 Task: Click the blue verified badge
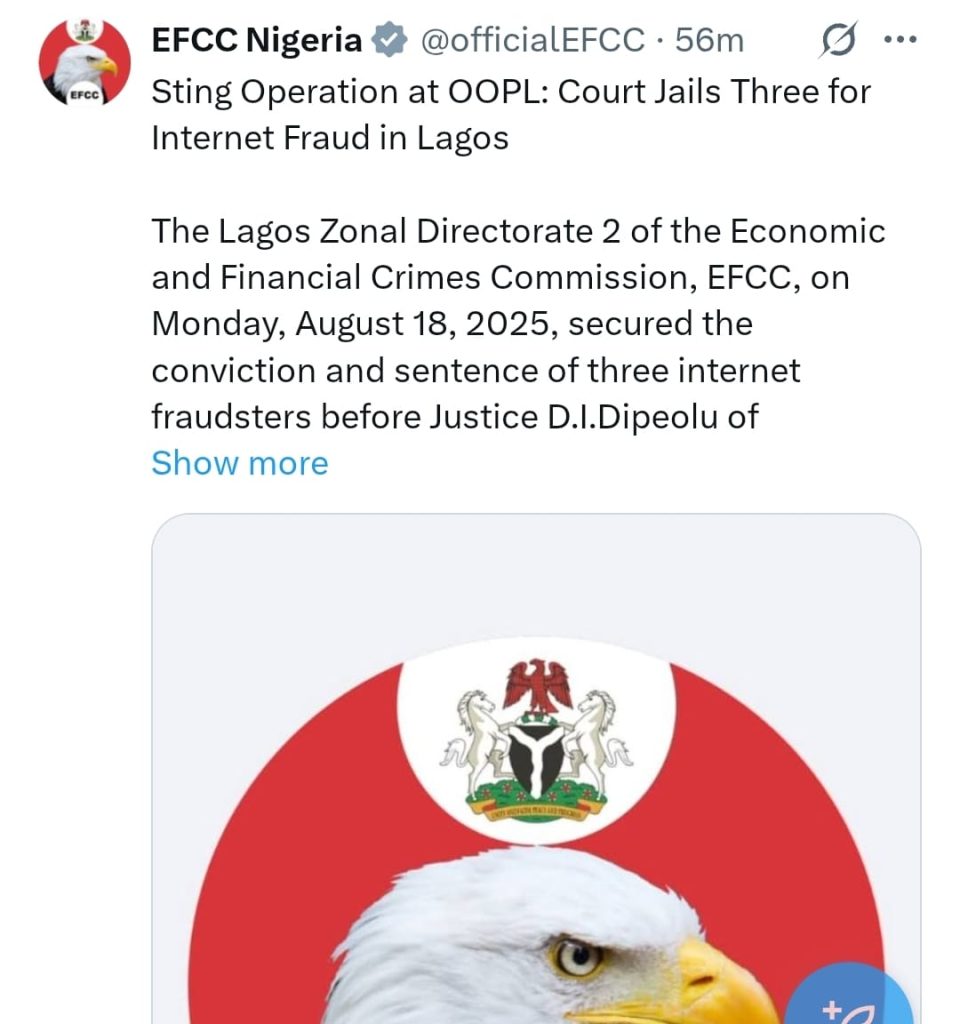(x=389, y=40)
